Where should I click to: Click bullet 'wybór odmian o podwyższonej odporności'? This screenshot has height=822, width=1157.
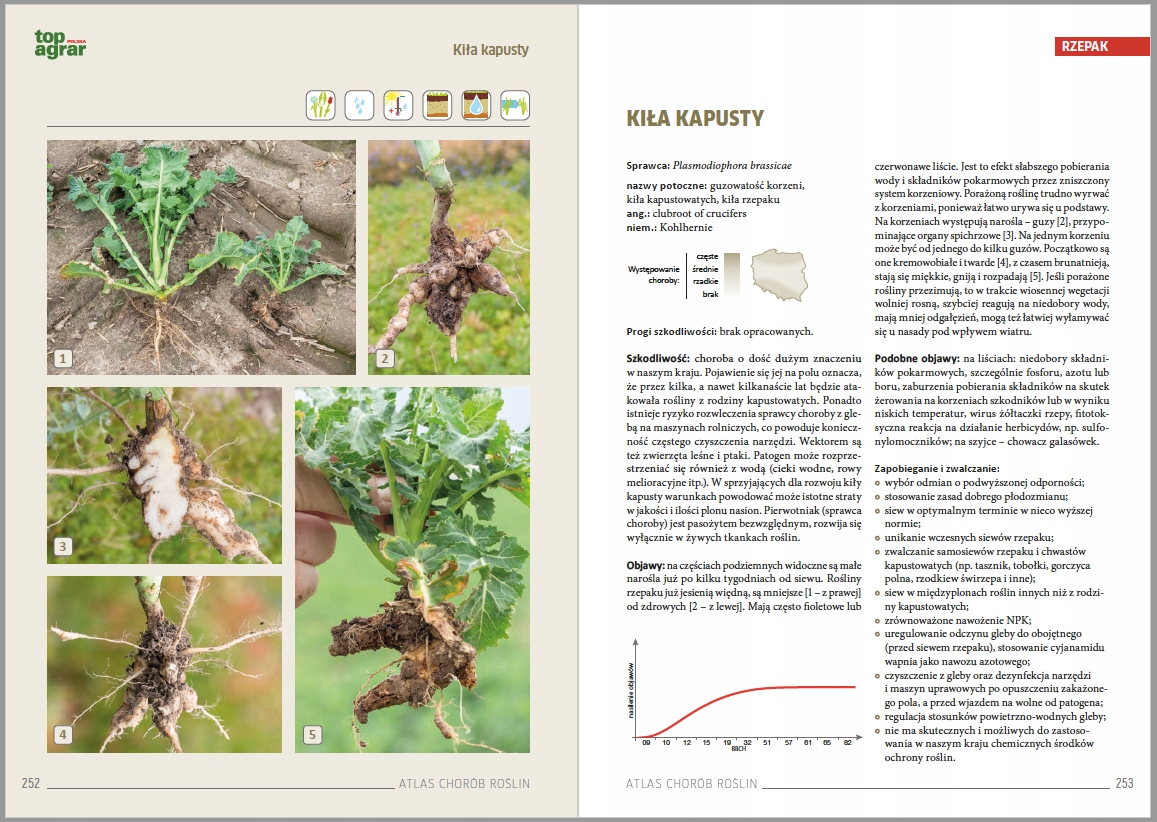(x=984, y=483)
